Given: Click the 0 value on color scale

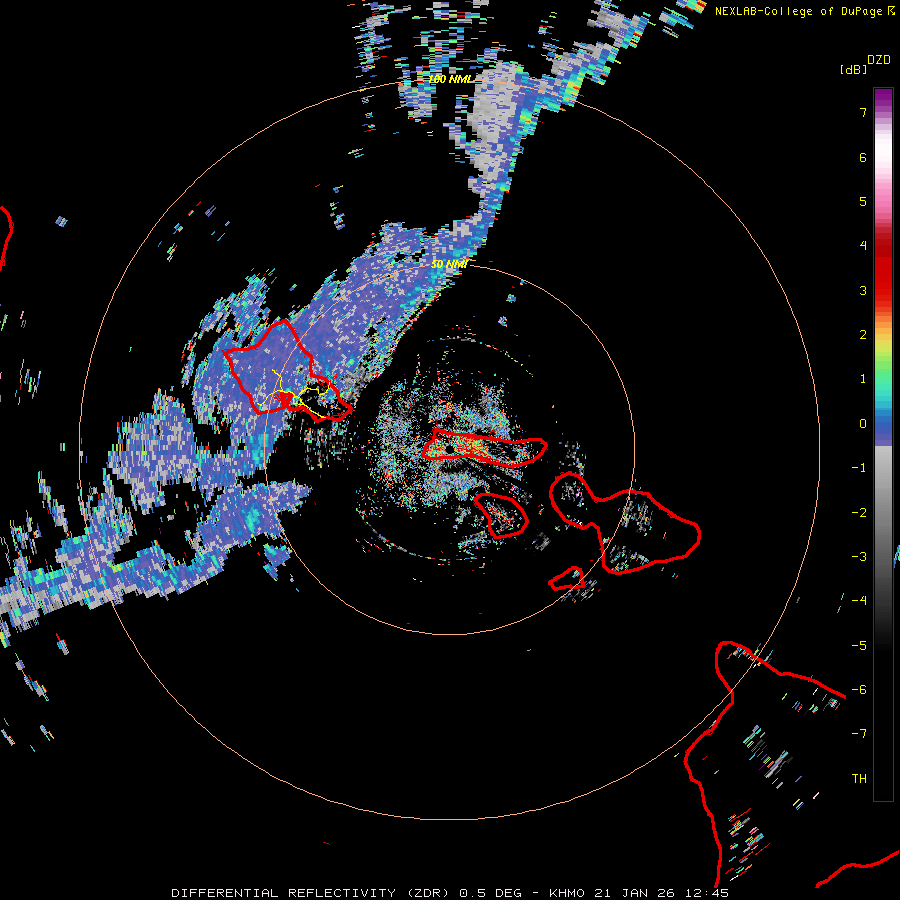Looking at the screenshot, I should (863, 424).
